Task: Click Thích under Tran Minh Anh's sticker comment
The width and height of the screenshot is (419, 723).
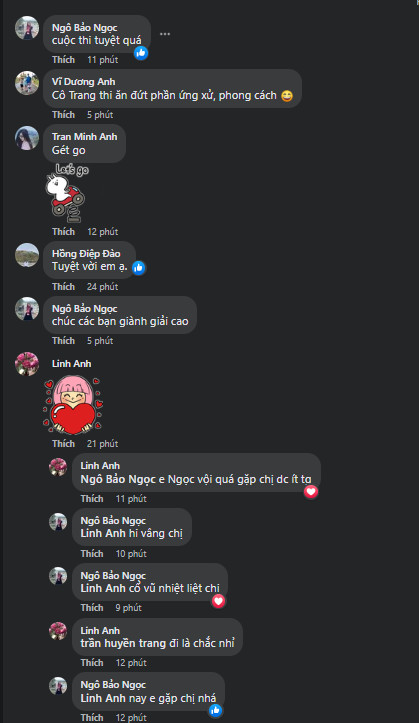Action: point(63,231)
